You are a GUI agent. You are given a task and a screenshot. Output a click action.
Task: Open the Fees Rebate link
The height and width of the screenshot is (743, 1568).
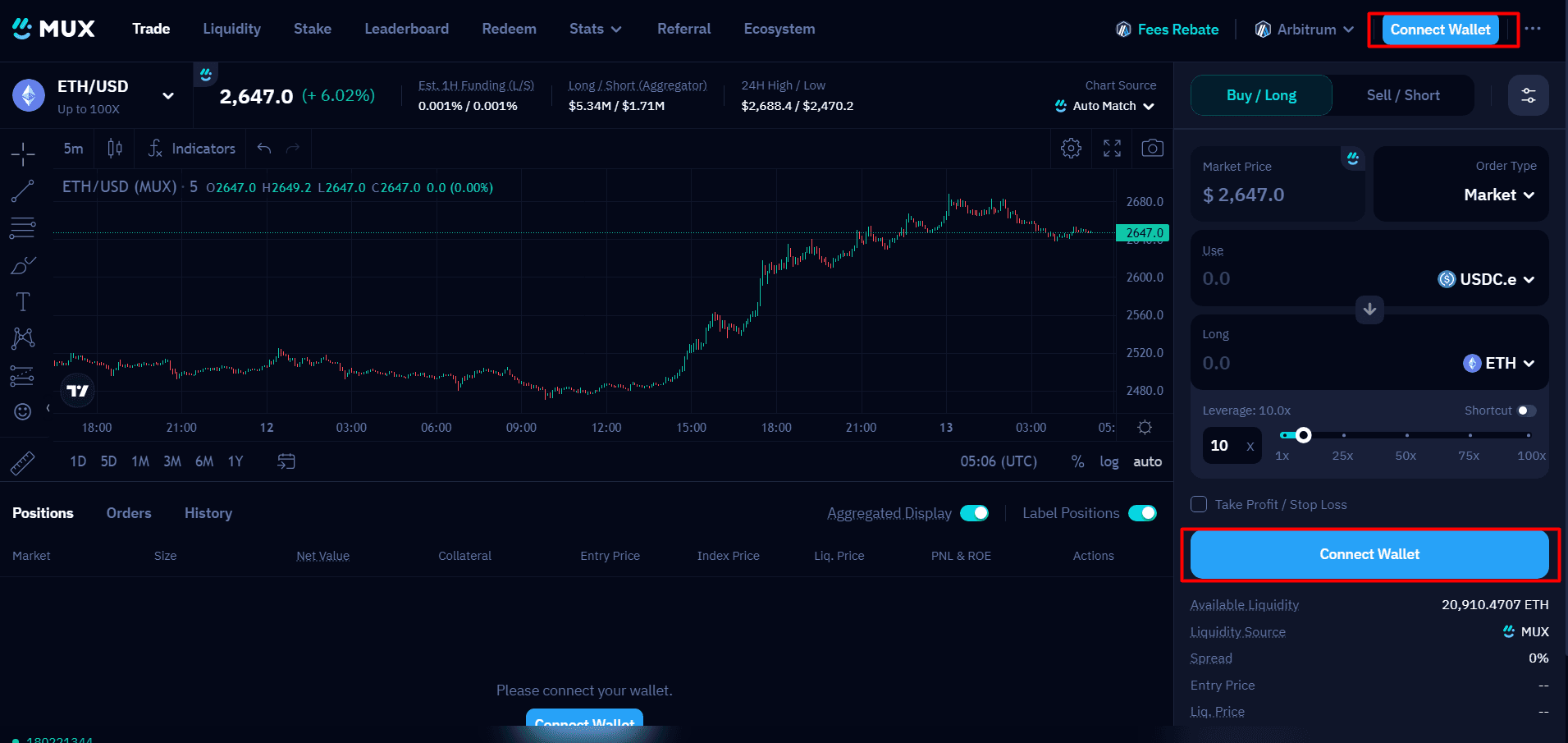[x=1168, y=30]
